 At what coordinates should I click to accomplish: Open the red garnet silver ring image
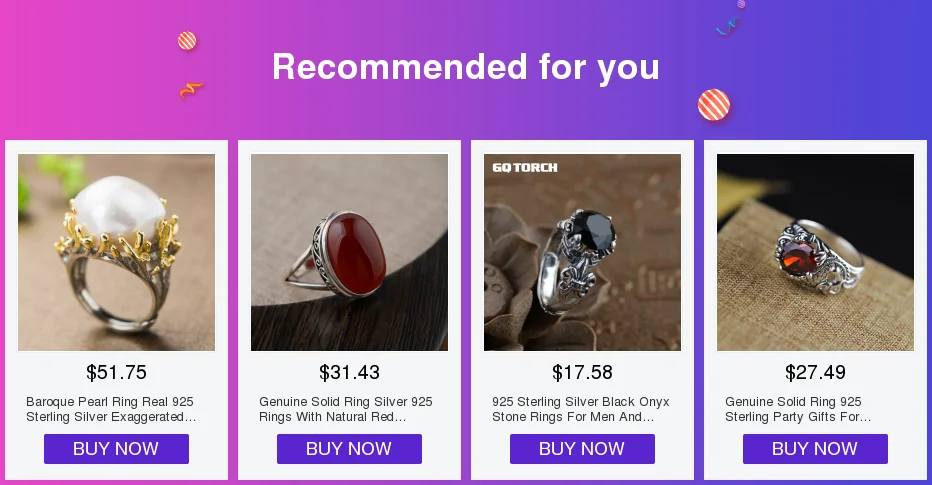816,253
